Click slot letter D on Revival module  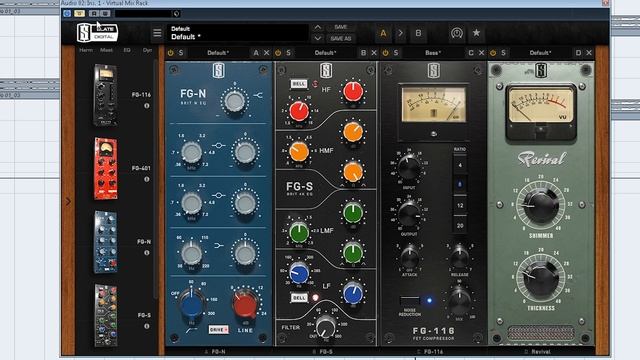pos(578,53)
